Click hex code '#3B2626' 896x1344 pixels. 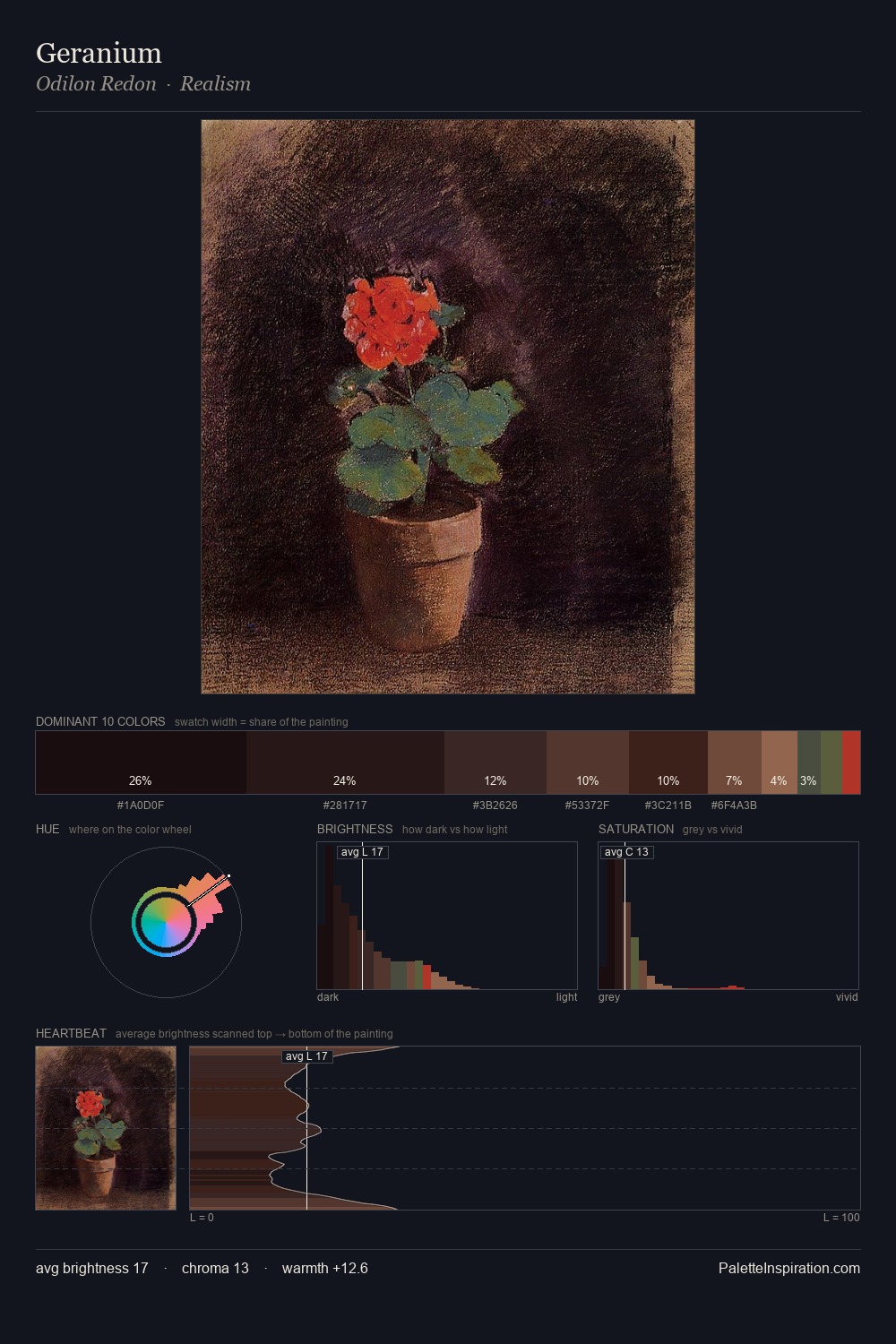coord(495,806)
